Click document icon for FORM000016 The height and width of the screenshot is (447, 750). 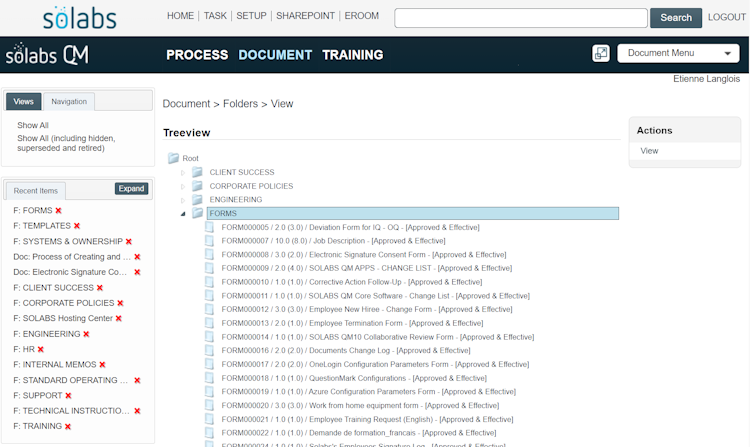point(210,350)
